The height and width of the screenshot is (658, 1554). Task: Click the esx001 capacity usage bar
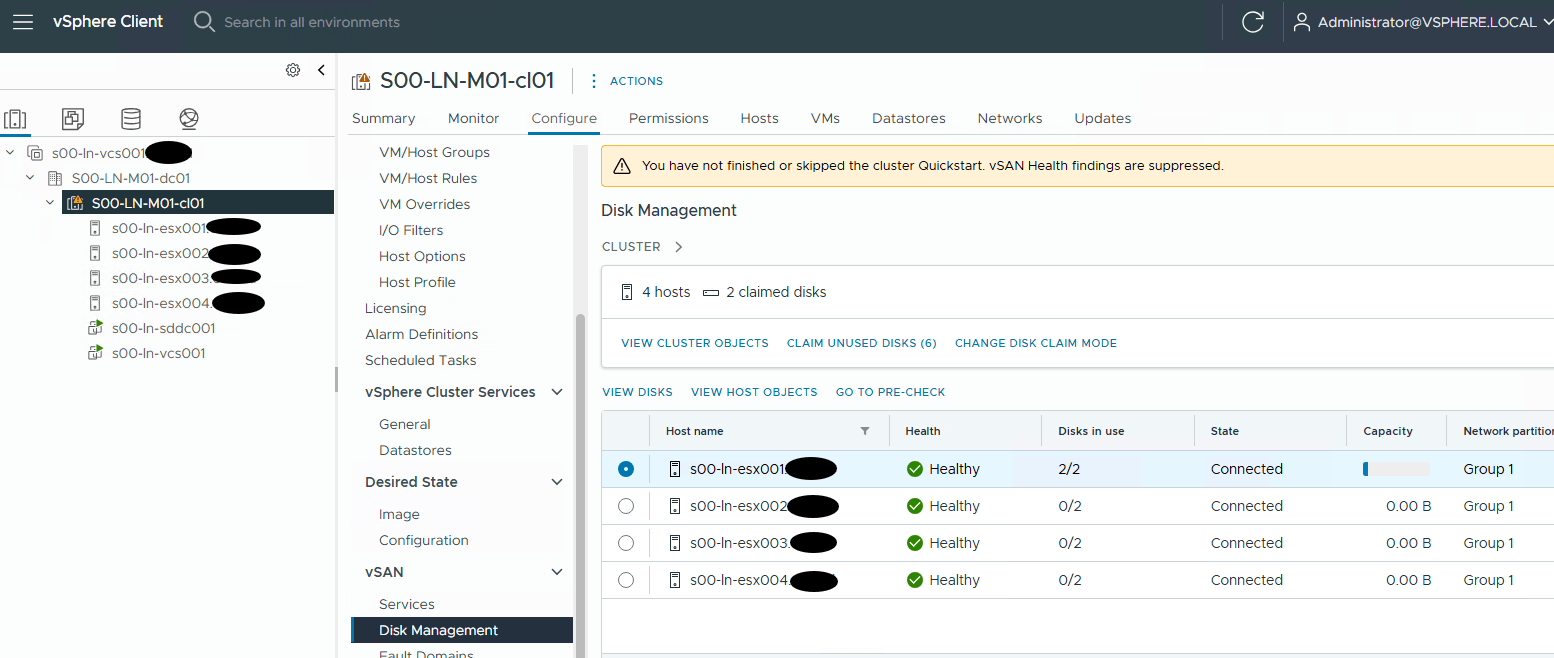pos(1396,469)
